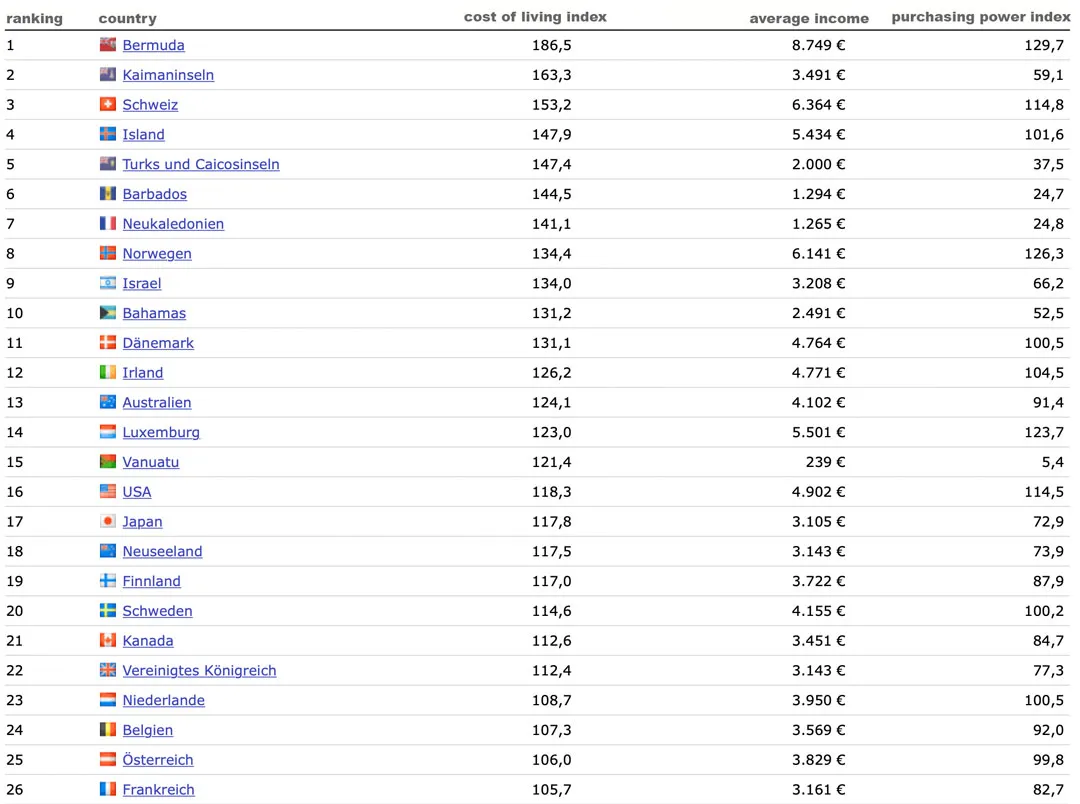Open the Israel link

tap(142, 283)
